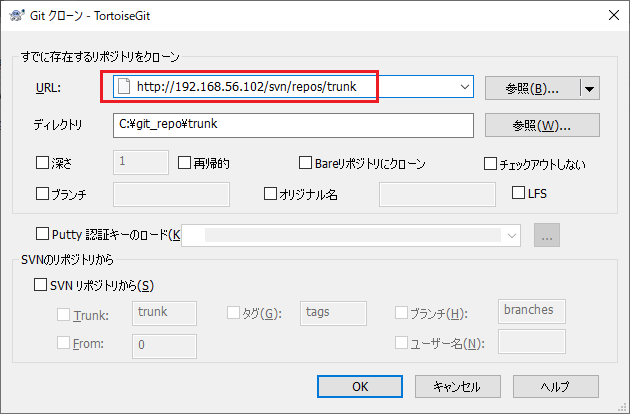
Task: Click the キャンセル button
Action: point(458,386)
